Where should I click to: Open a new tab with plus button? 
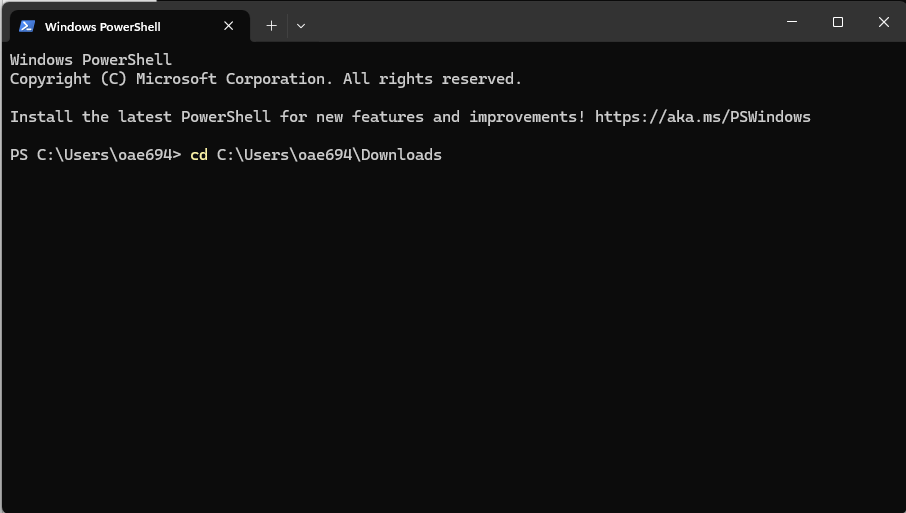pyautogui.click(x=271, y=26)
